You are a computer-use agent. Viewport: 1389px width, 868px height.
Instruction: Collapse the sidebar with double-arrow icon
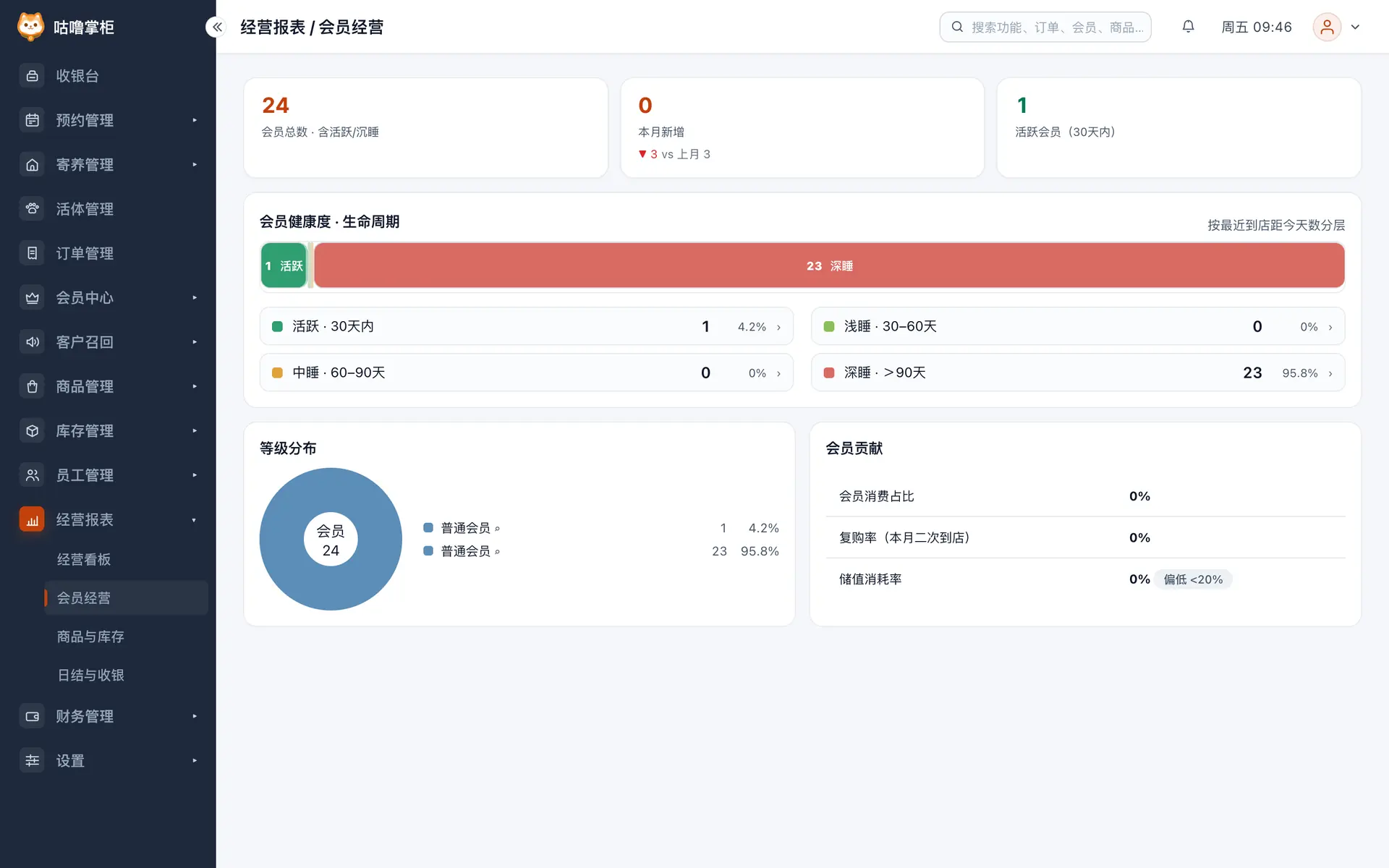tap(216, 27)
